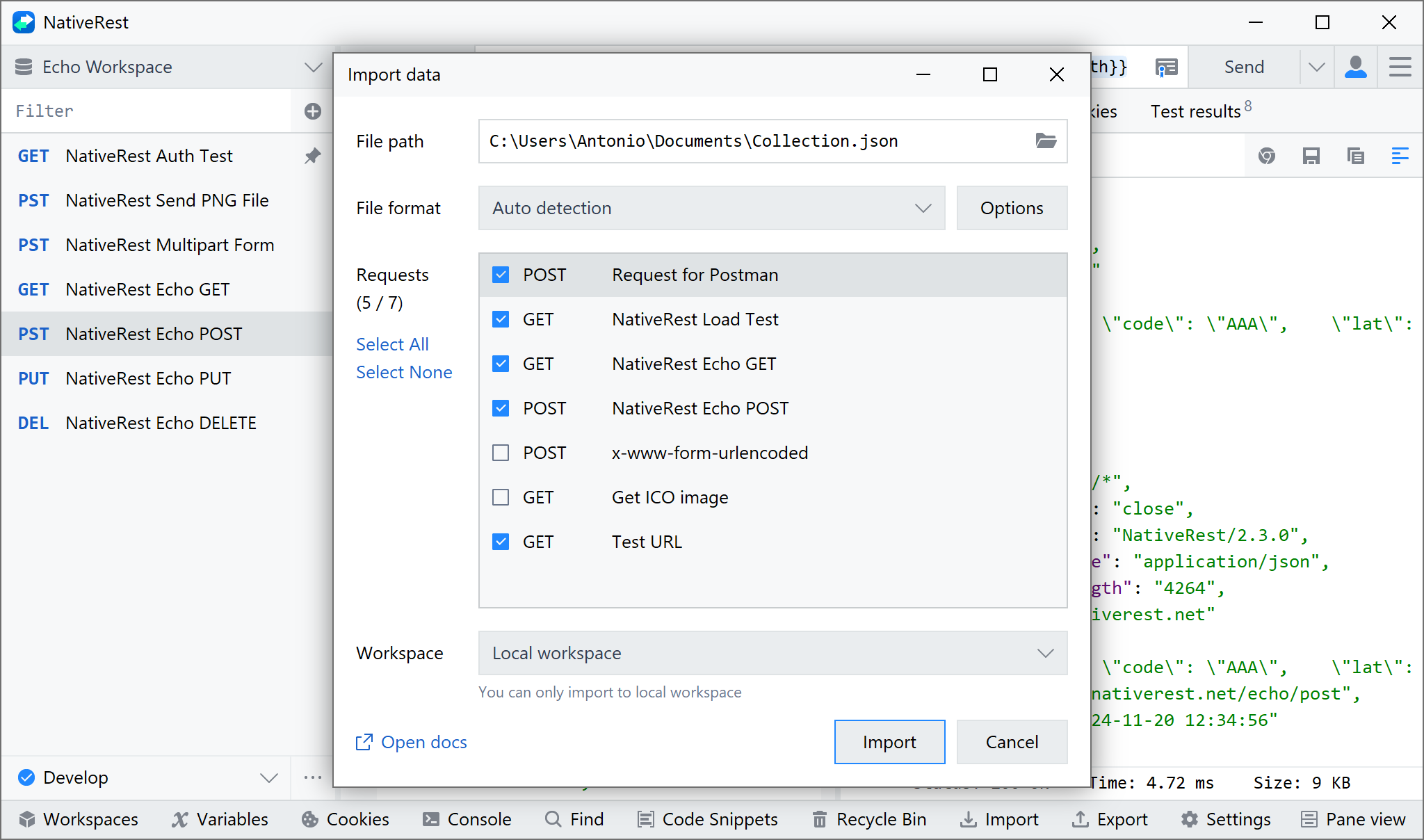
Task: Open the user account icon beside Send
Action: (x=1355, y=67)
